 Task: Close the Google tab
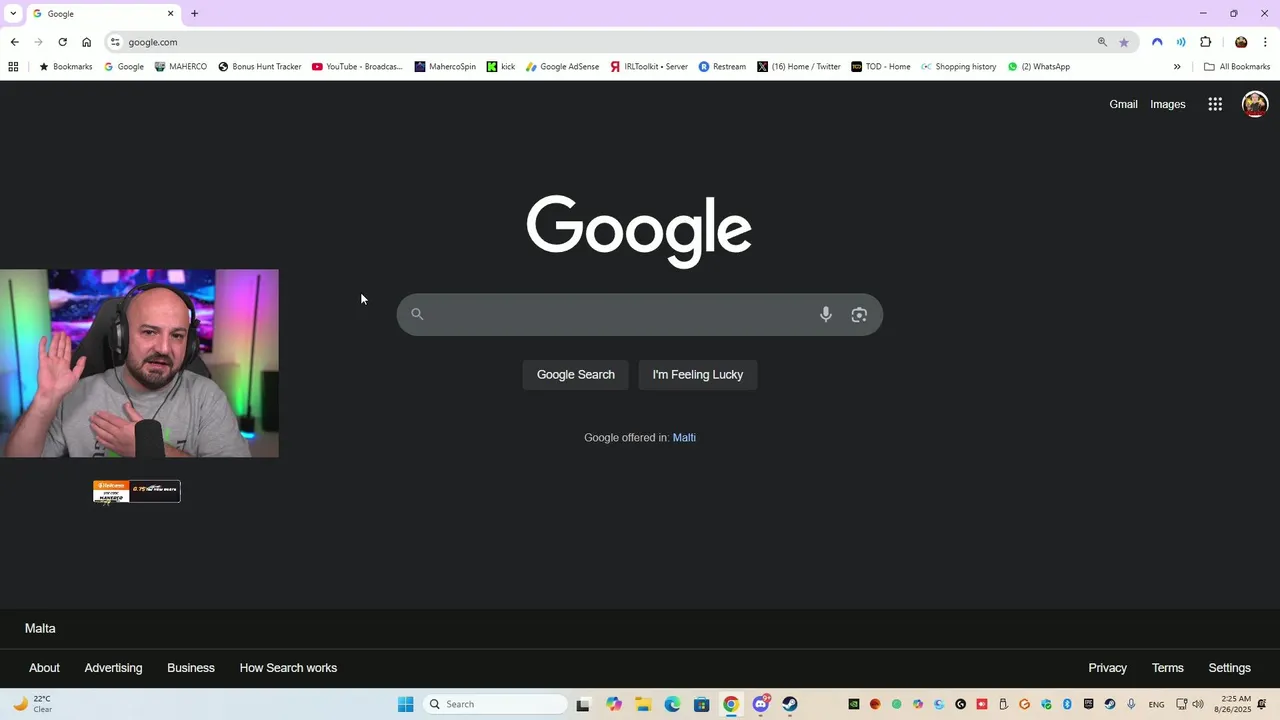pyautogui.click(x=170, y=14)
